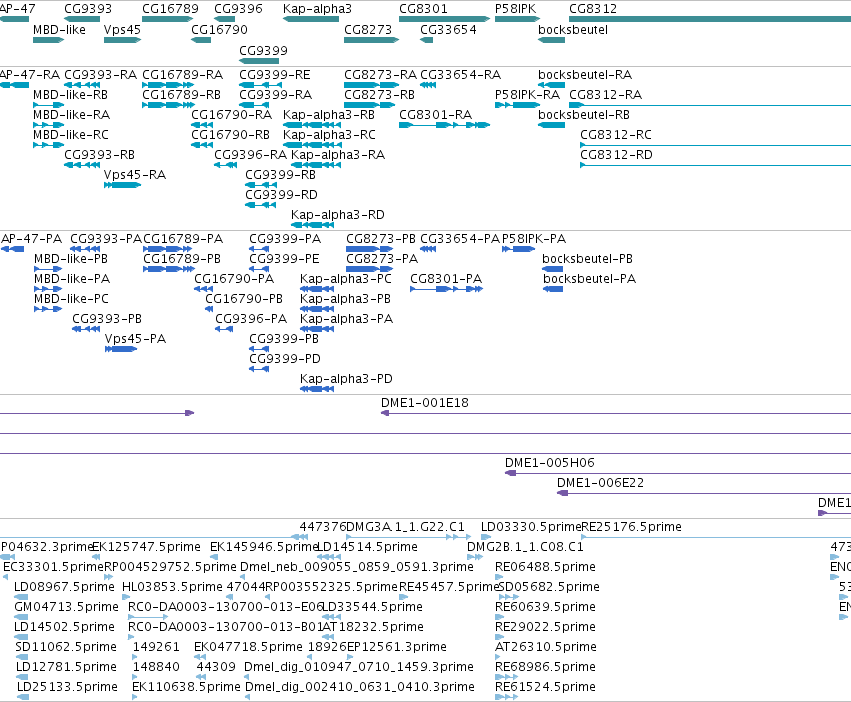This screenshot has width=851, height=702.
Task: Open protein CG9399-PA
Action: point(285,239)
